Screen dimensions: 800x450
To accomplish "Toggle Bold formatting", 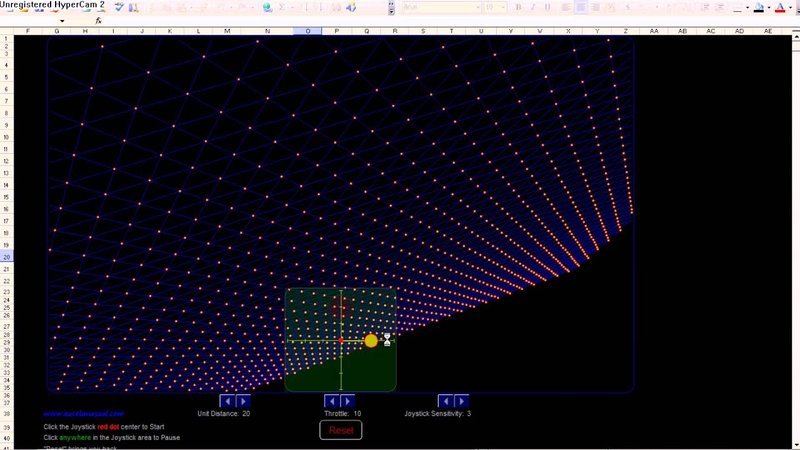I will pyautogui.click(x=518, y=7).
